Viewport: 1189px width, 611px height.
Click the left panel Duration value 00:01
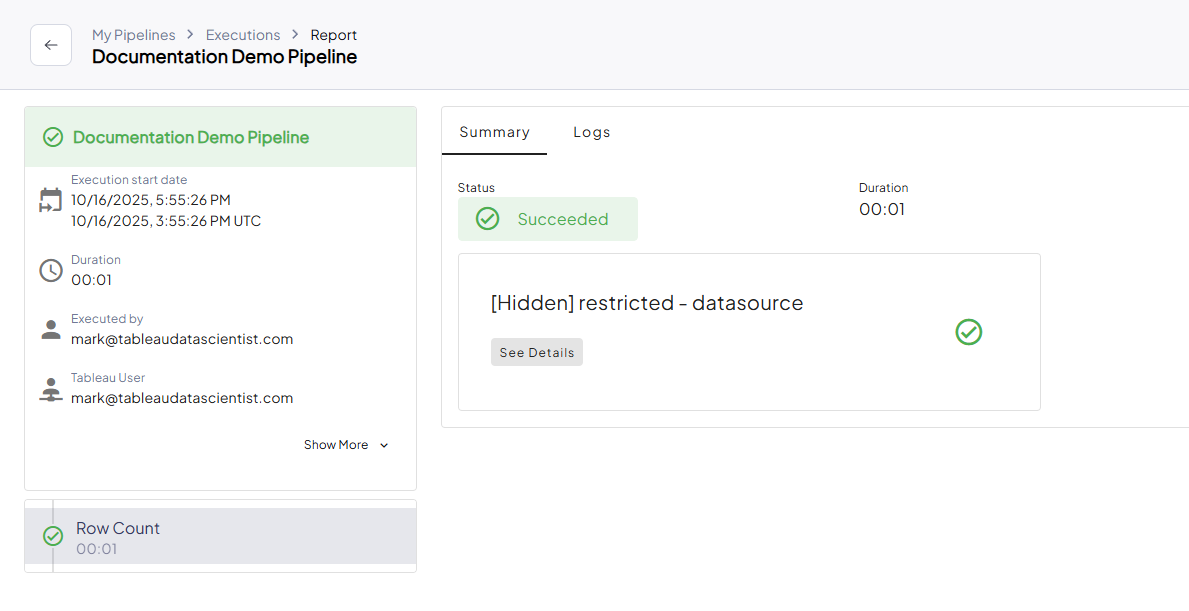[91, 280]
